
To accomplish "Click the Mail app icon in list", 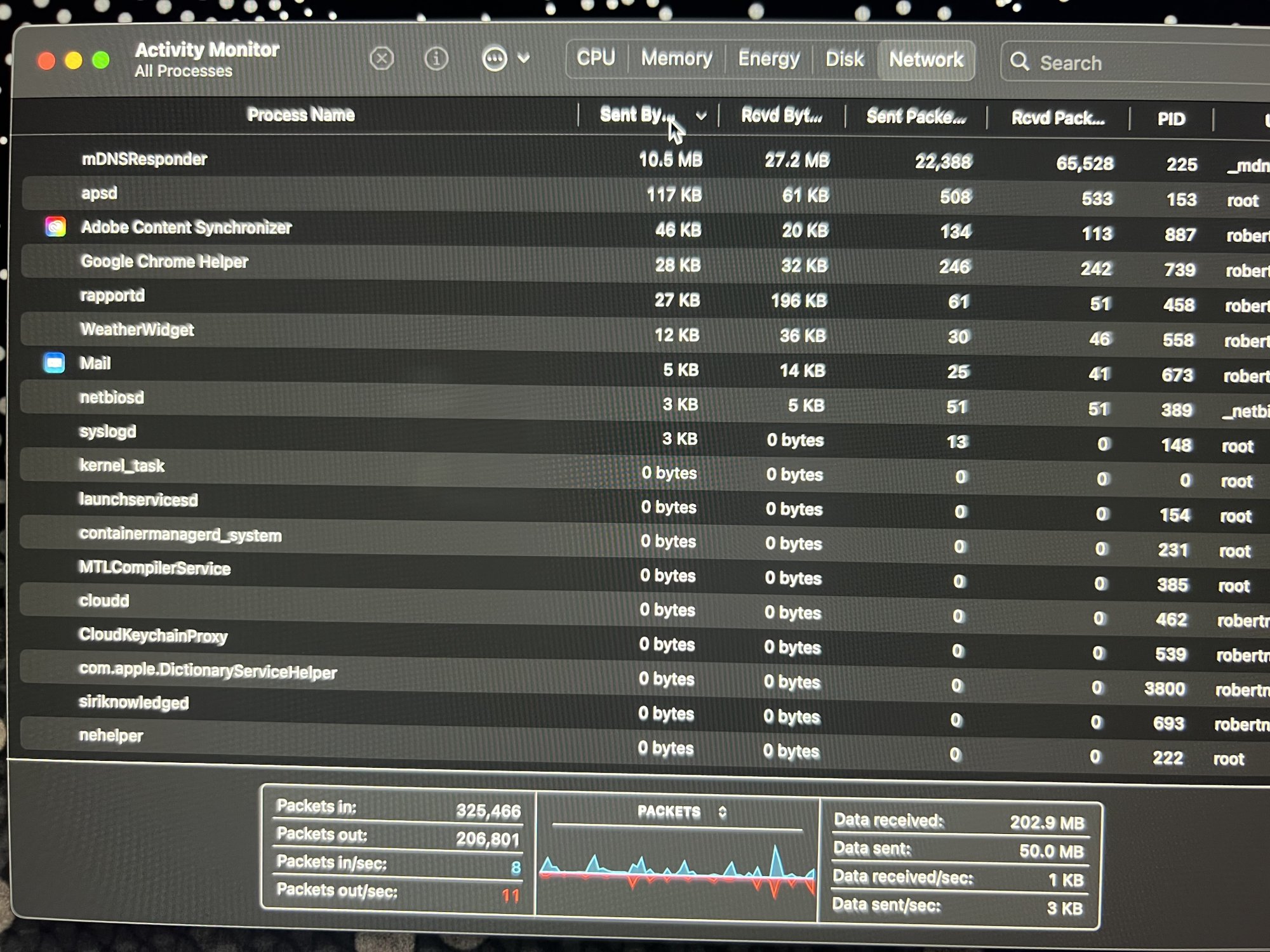I will 55,363.
